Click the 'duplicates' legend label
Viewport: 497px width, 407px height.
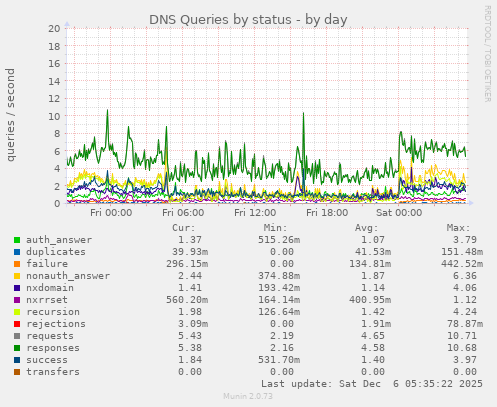click(56, 252)
